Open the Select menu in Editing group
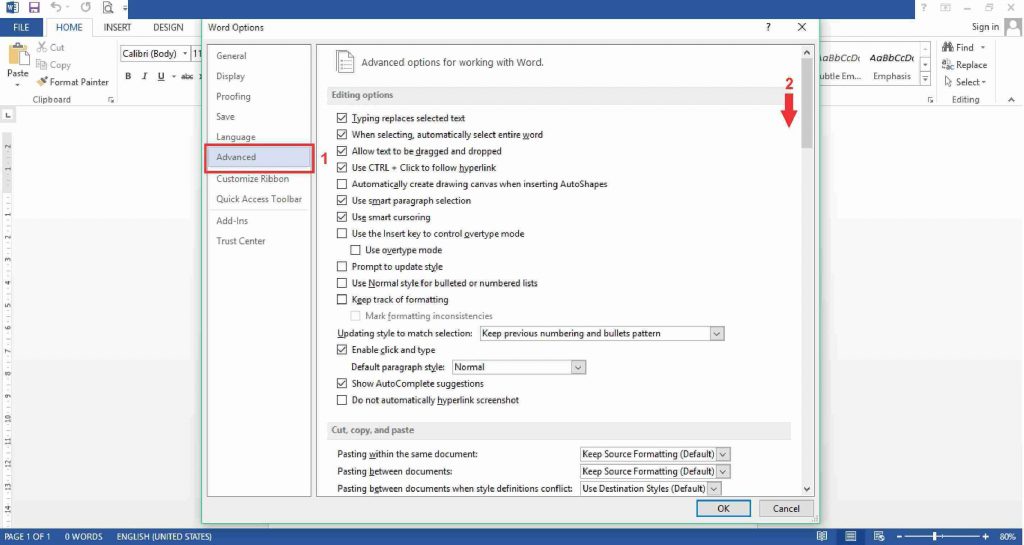 [x=965, y=82]
